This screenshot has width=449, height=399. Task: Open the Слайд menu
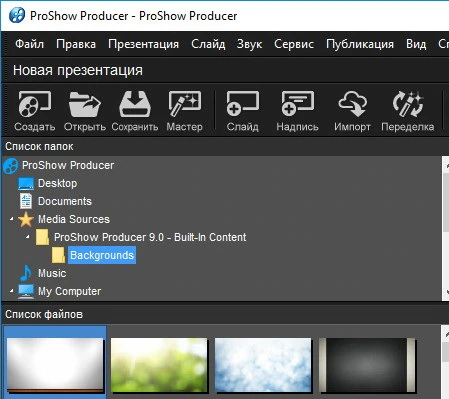208,44
